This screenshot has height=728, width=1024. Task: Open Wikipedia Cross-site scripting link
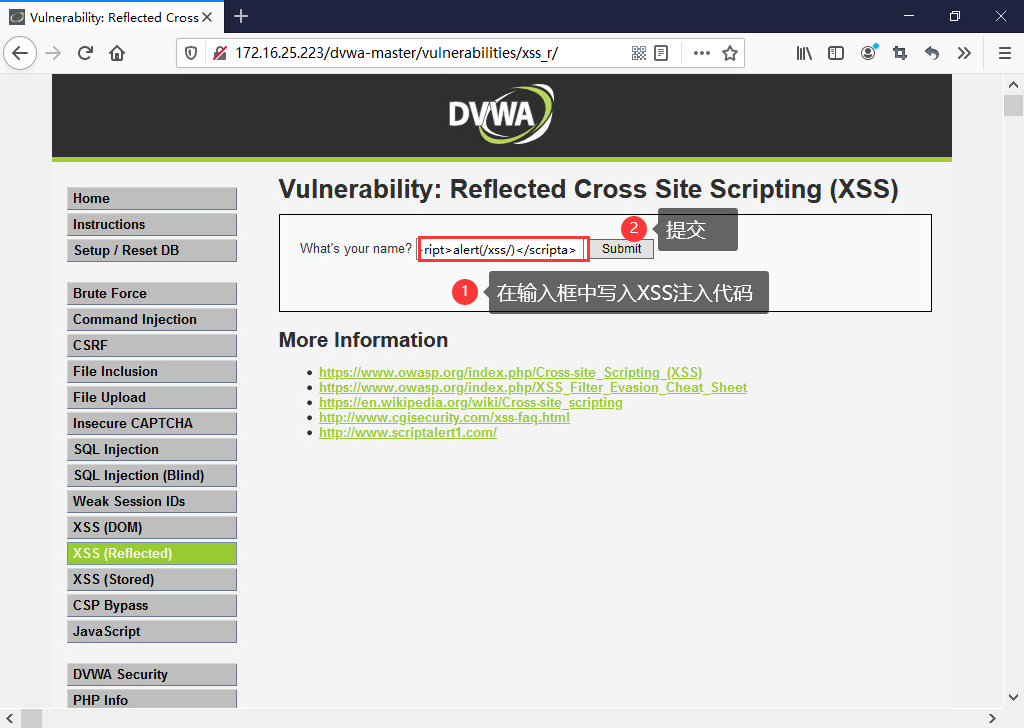(x=470, y=402)
